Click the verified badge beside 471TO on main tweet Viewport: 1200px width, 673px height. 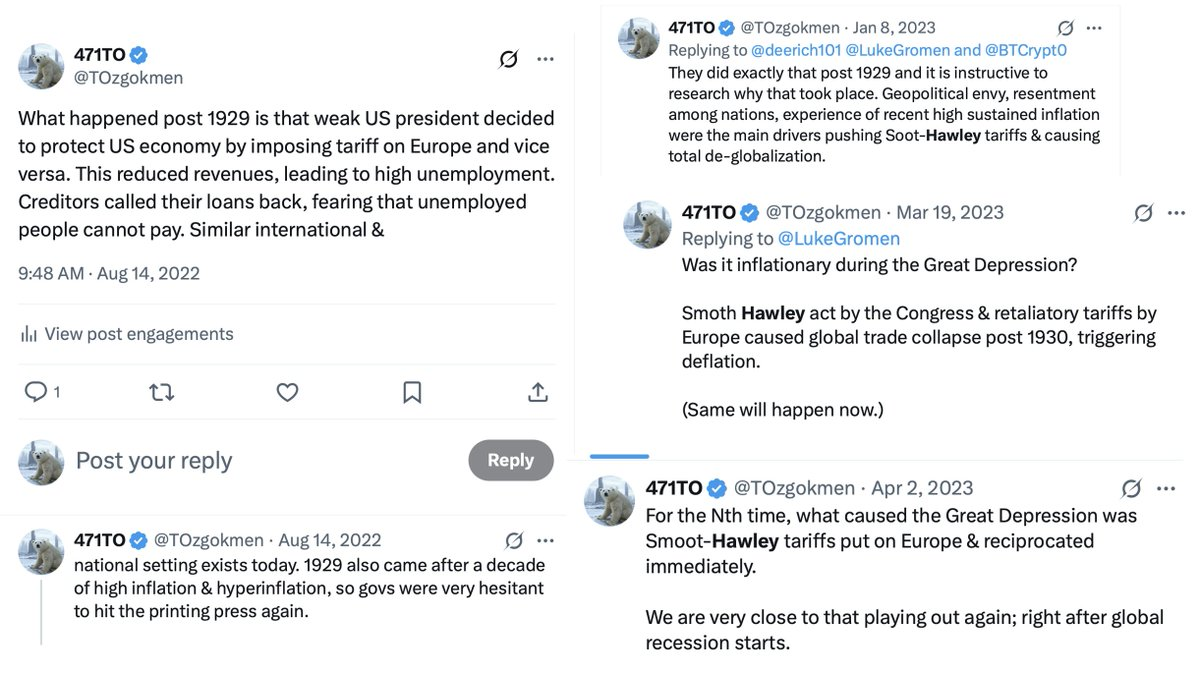tap(141, 55)
